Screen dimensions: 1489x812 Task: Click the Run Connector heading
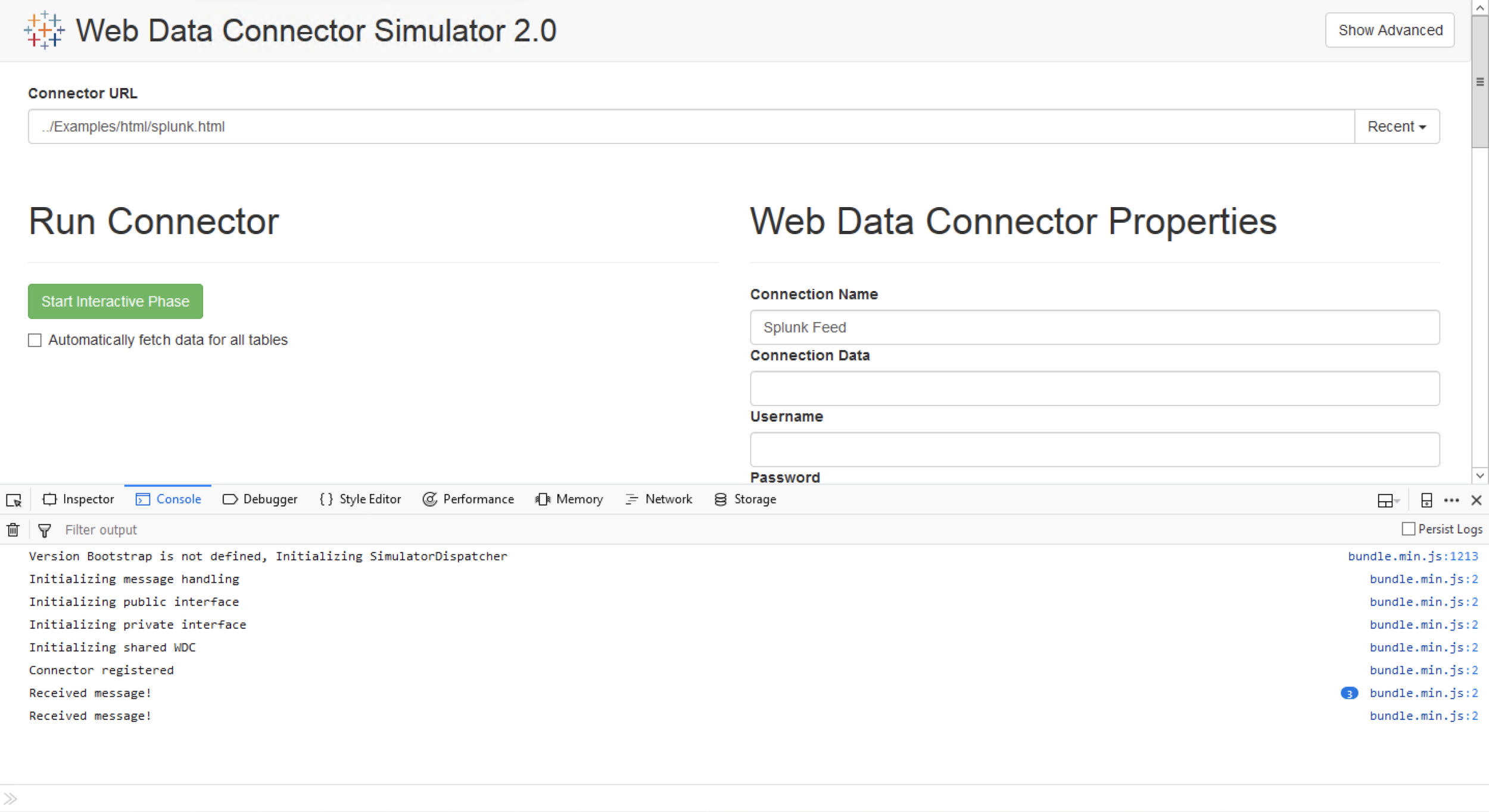[154, 221]
